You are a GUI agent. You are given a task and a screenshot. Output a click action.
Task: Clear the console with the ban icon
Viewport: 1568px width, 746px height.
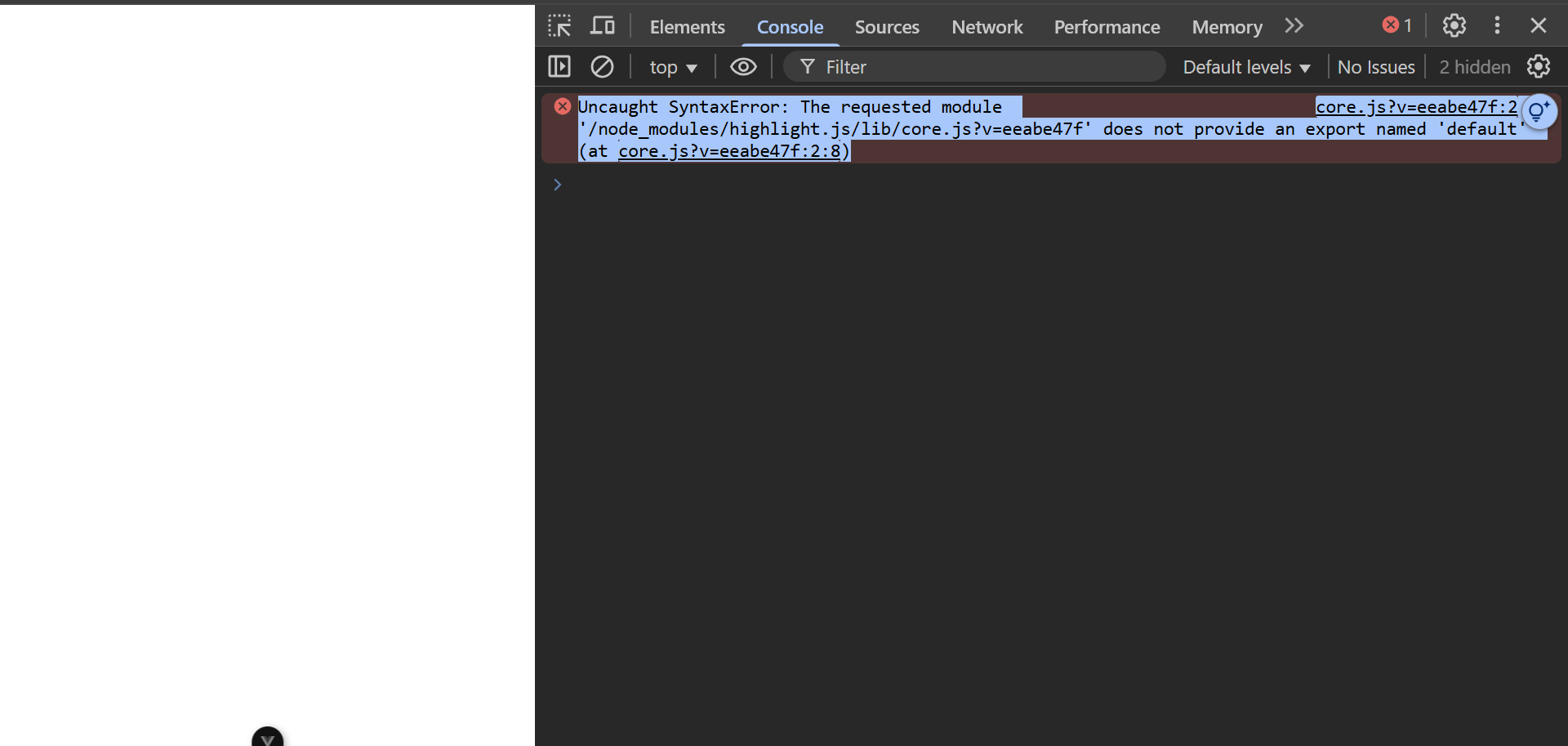click(x=602, y=66)
